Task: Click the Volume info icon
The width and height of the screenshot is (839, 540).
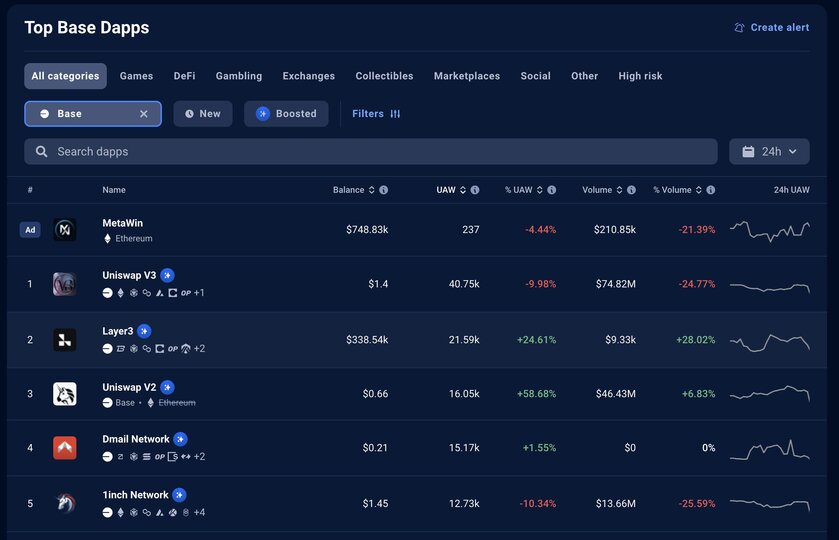Action: [x=631, y=190]
